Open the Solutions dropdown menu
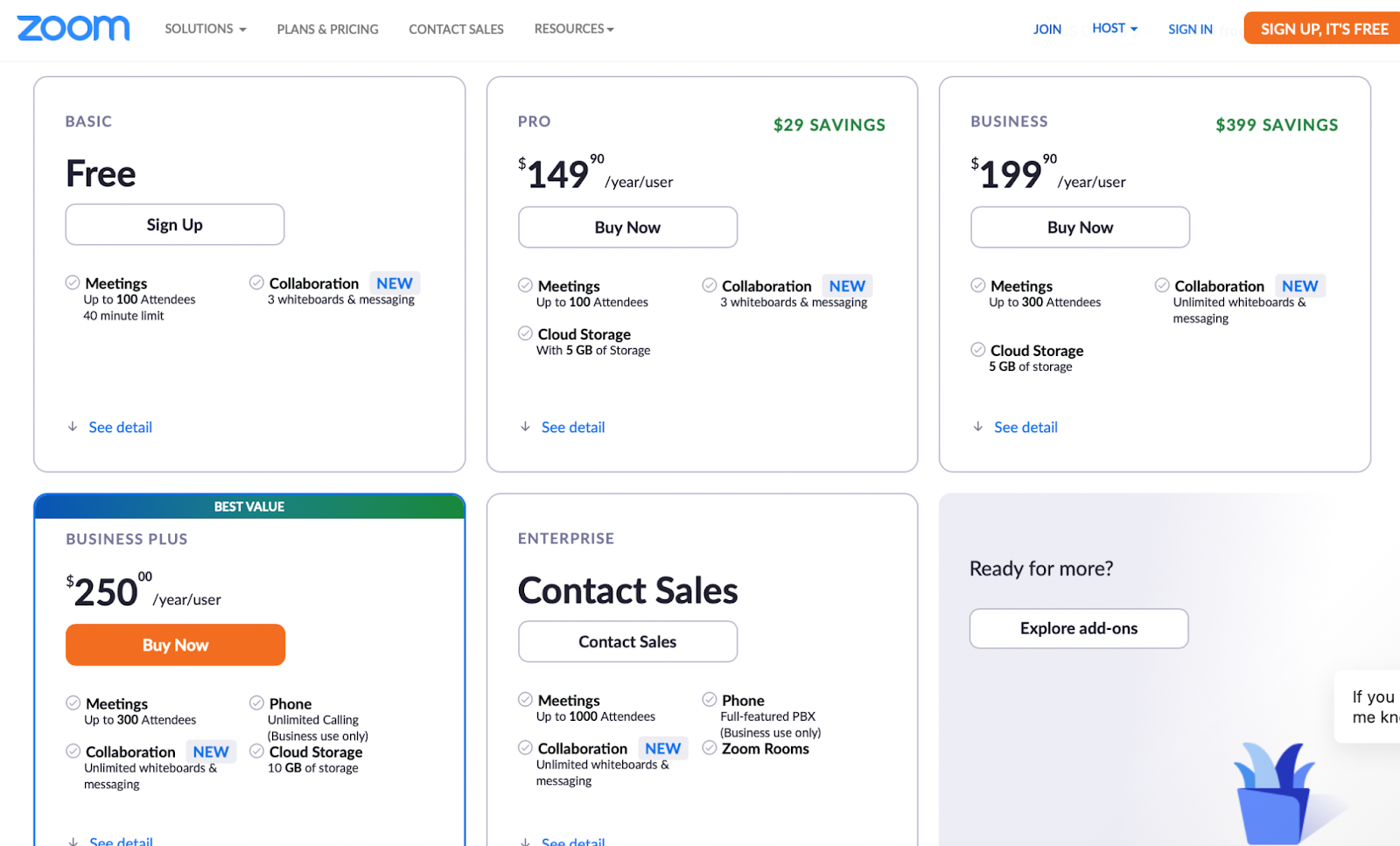 [206, 29]
